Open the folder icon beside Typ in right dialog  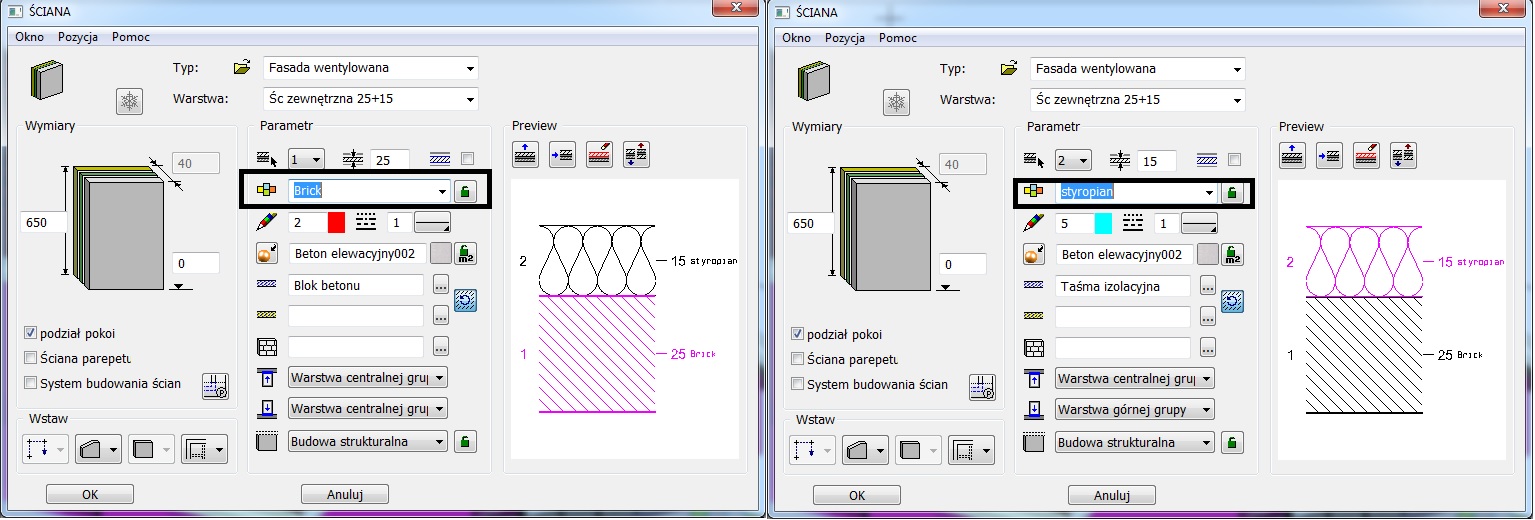coord(1009,69)
